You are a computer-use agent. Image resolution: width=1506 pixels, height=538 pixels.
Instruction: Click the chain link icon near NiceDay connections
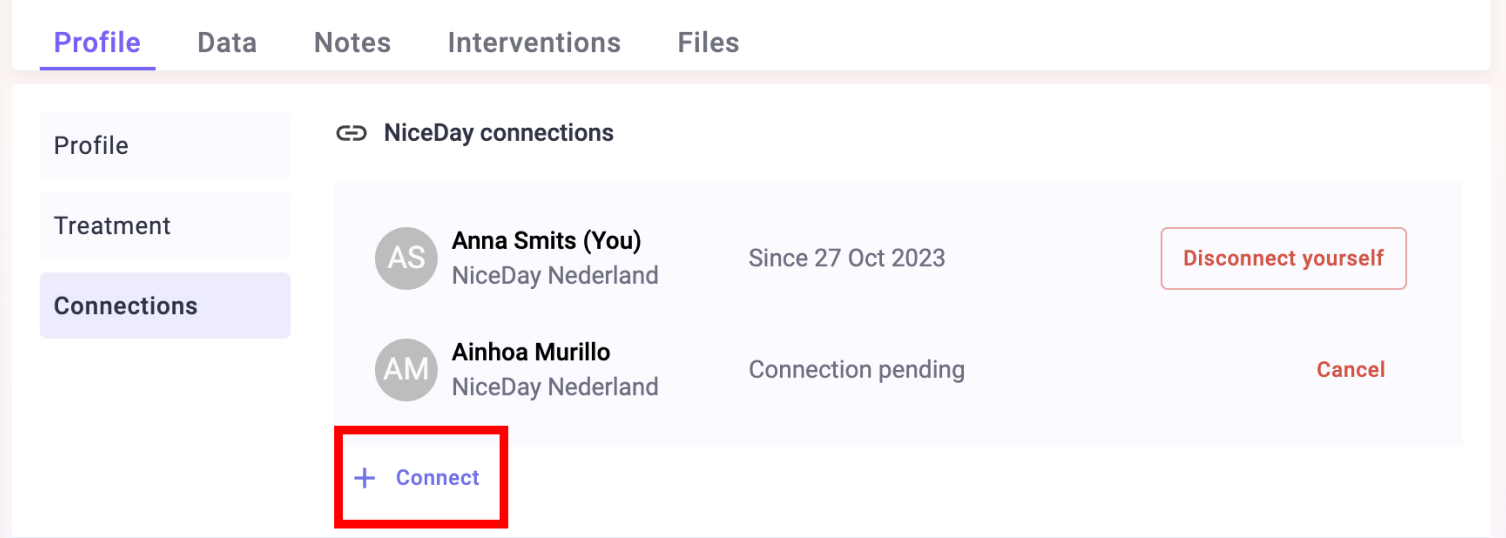point(351,133)
